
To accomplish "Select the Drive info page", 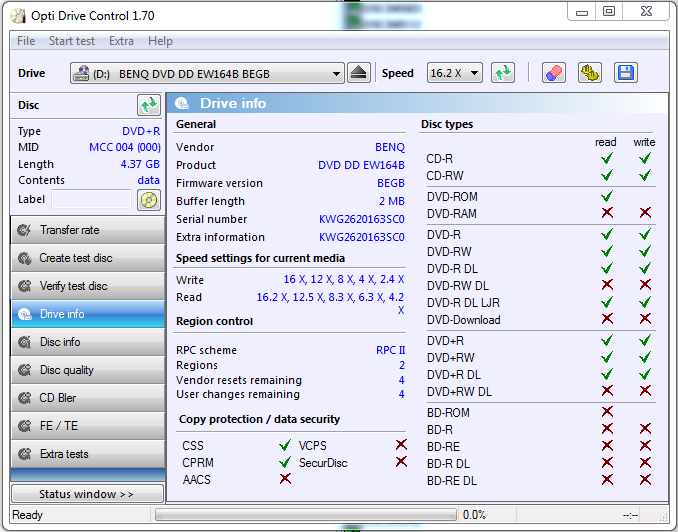I will pyautogui.click(x=88, y=314).
